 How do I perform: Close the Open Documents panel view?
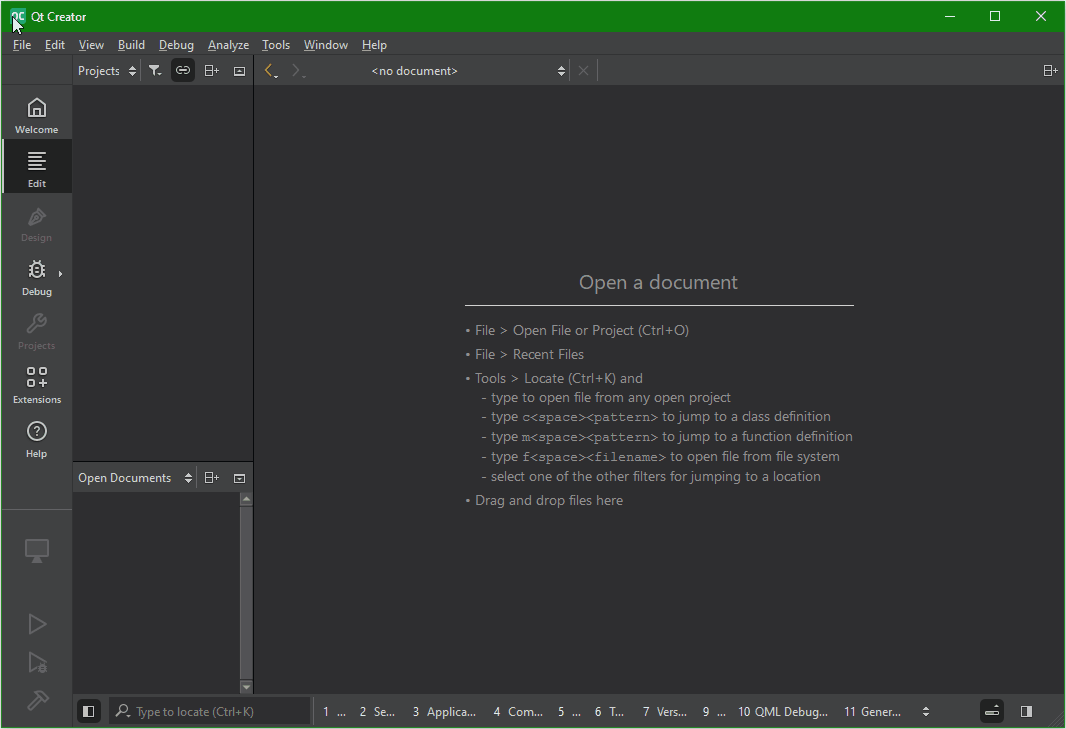point(239,478)
